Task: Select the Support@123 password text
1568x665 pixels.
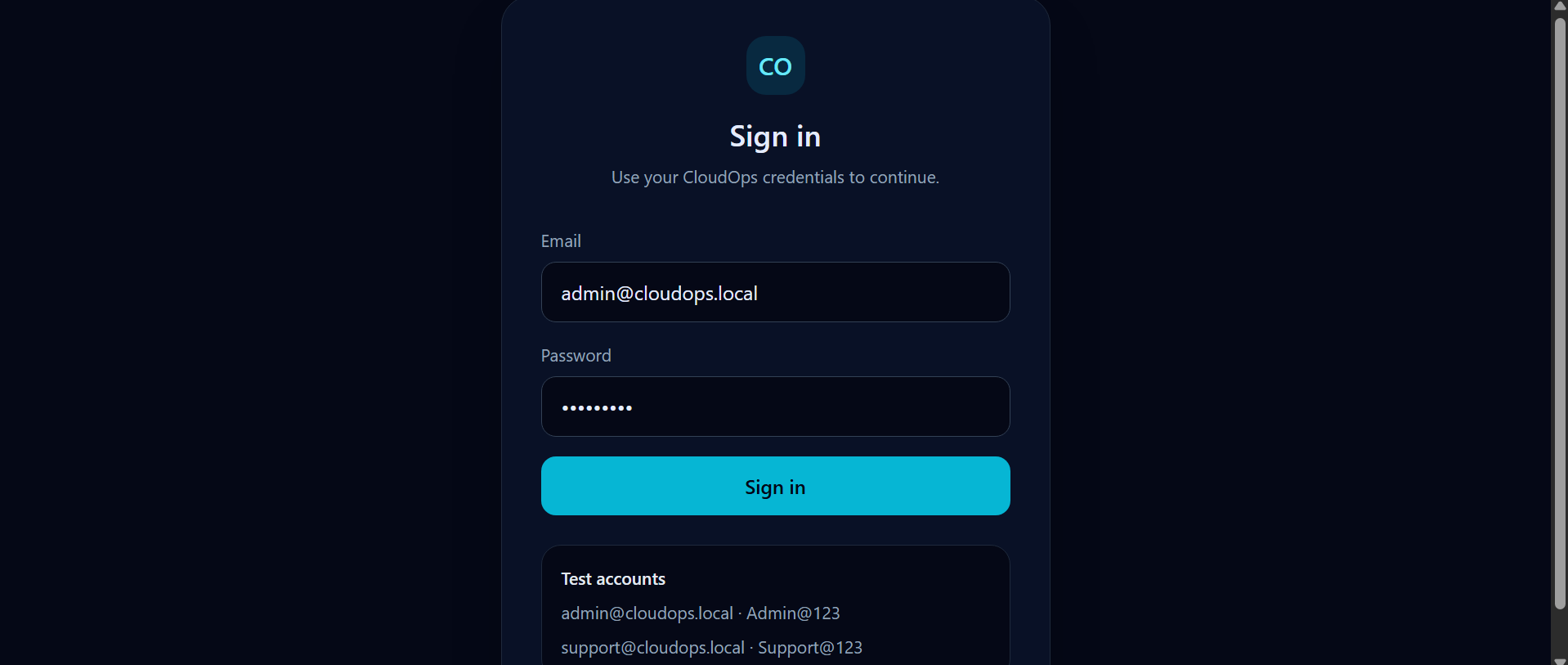Action: point(810,648)
